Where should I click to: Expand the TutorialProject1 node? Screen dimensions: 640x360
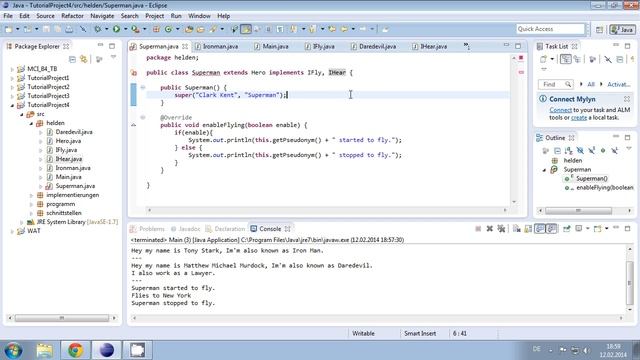click(x=12, y=78)
